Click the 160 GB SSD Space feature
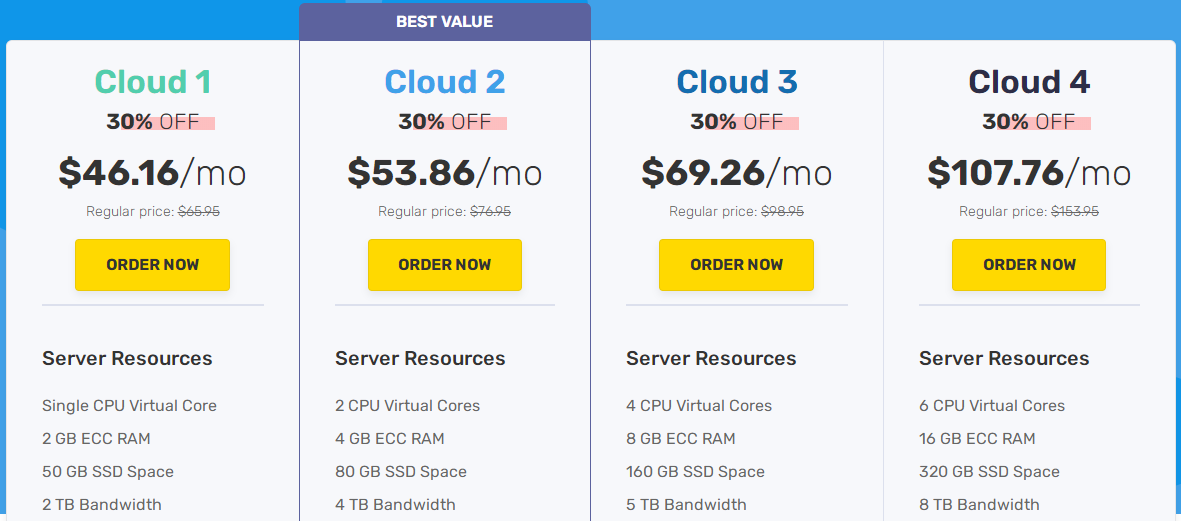1181x521 pixels. [x=695, y=472]
